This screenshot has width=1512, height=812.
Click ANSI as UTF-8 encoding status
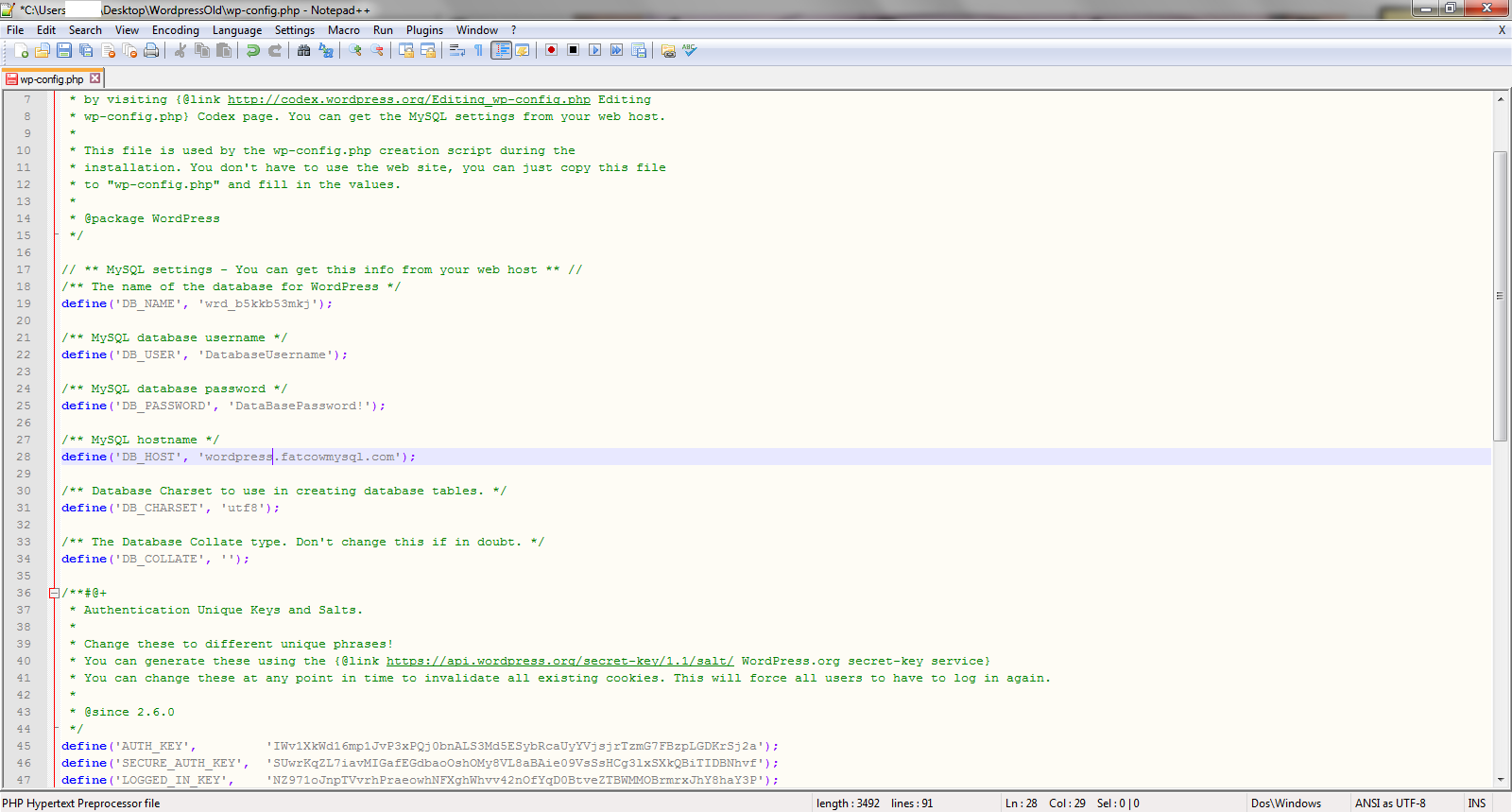tap(1390, 803)
